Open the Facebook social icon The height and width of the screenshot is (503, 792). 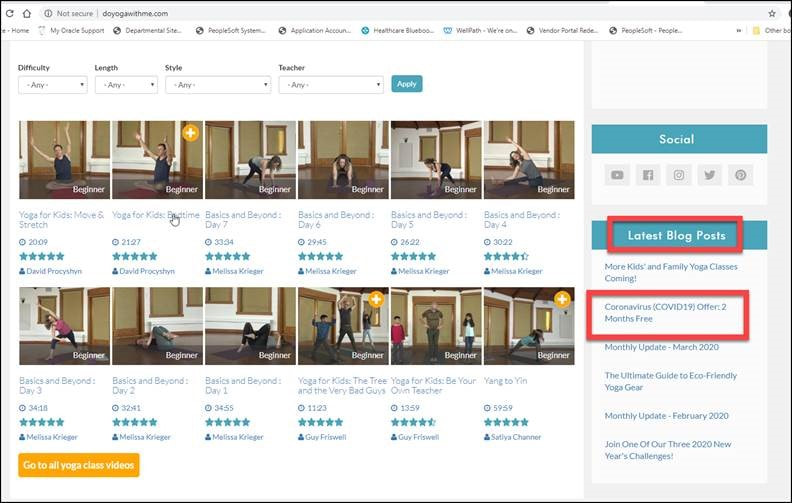(648, 175)
